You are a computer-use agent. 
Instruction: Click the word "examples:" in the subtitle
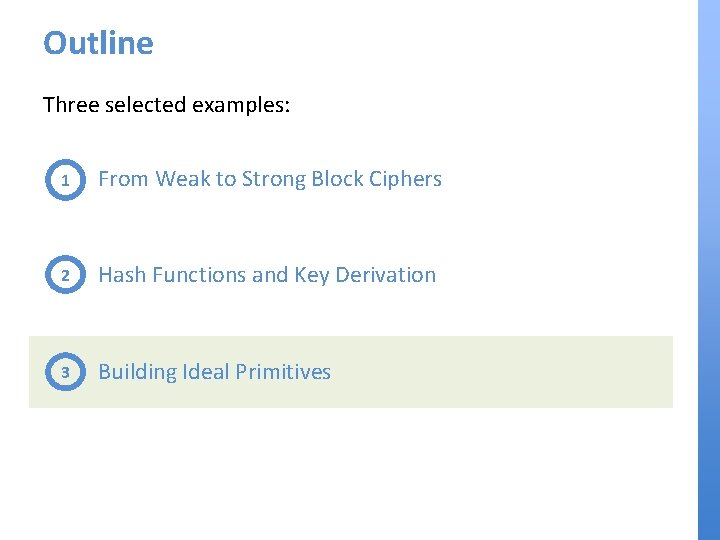(244, 105)
